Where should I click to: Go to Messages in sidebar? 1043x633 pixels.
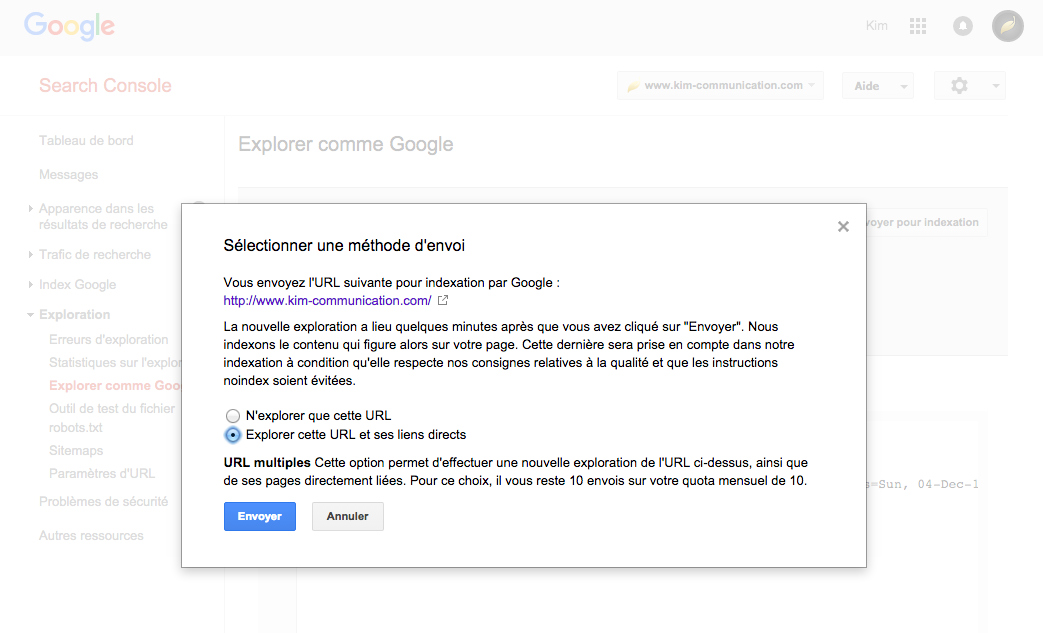click(68, 175)
